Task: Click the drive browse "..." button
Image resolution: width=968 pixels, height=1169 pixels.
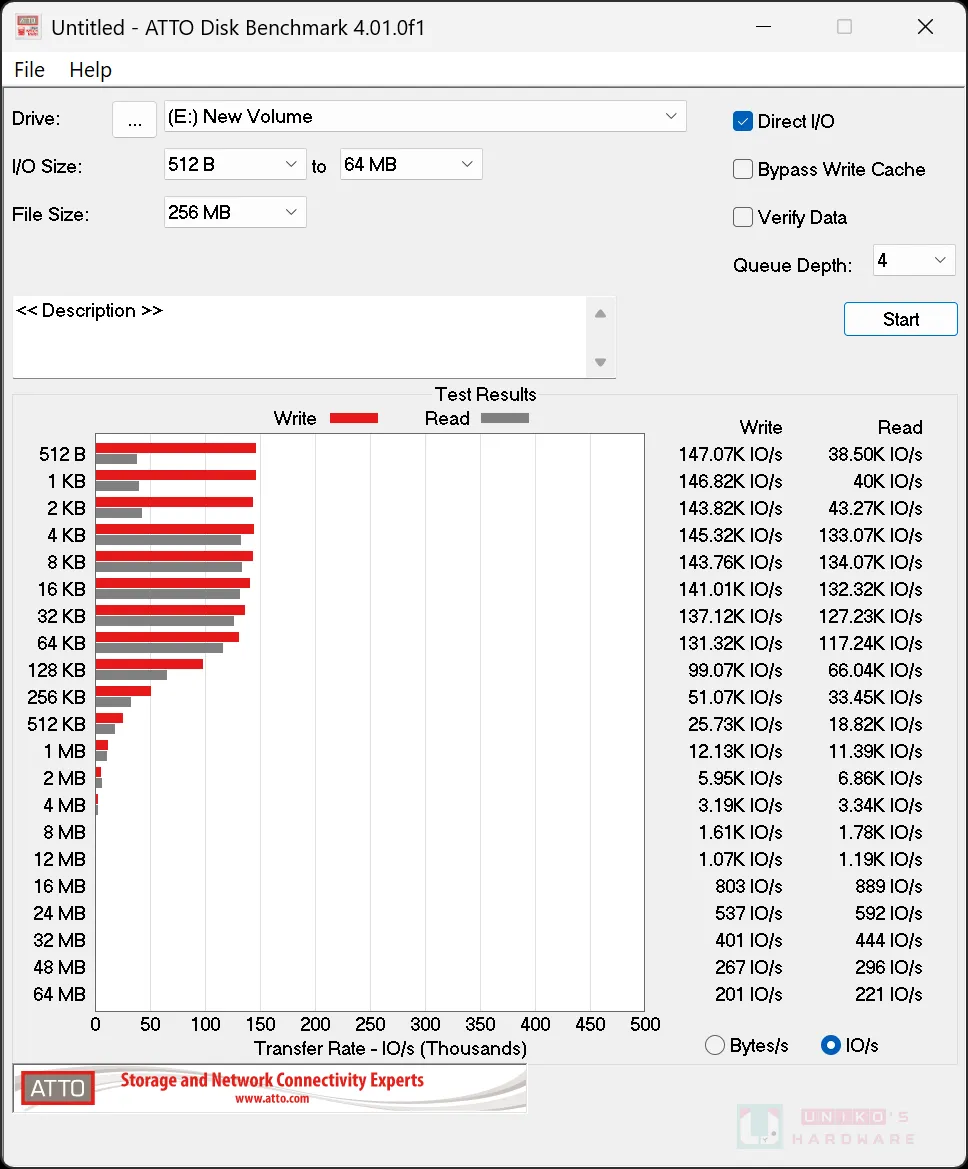Action: (x=134, y=119)
